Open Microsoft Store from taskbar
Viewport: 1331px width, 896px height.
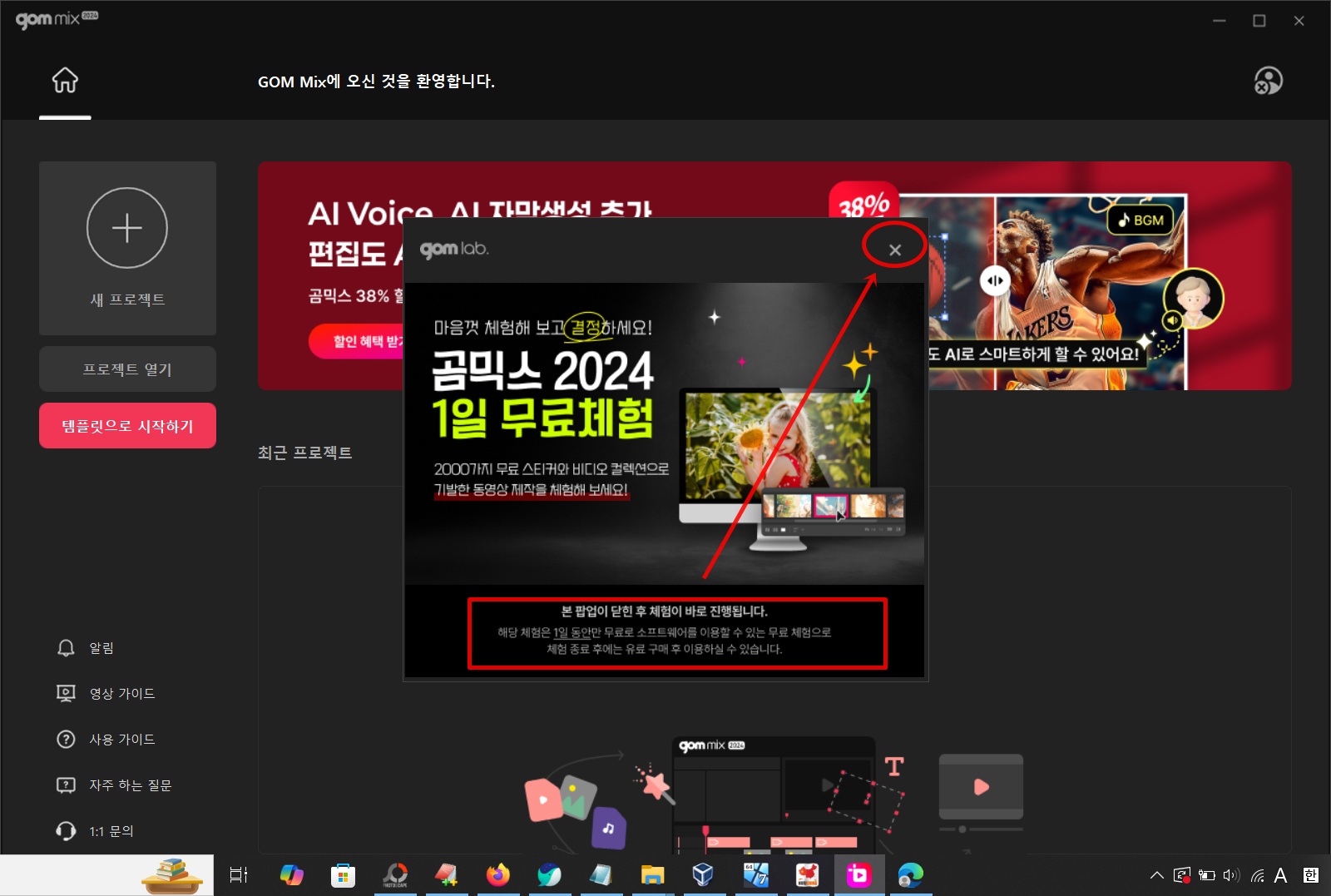(343, 875)
